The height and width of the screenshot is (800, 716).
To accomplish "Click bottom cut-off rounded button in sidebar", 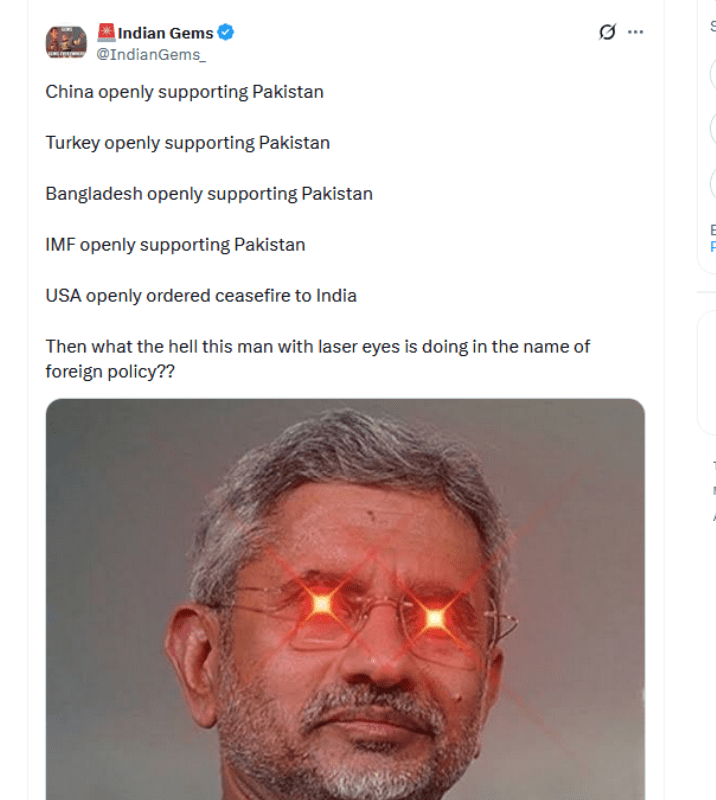I will pos(713,183).
